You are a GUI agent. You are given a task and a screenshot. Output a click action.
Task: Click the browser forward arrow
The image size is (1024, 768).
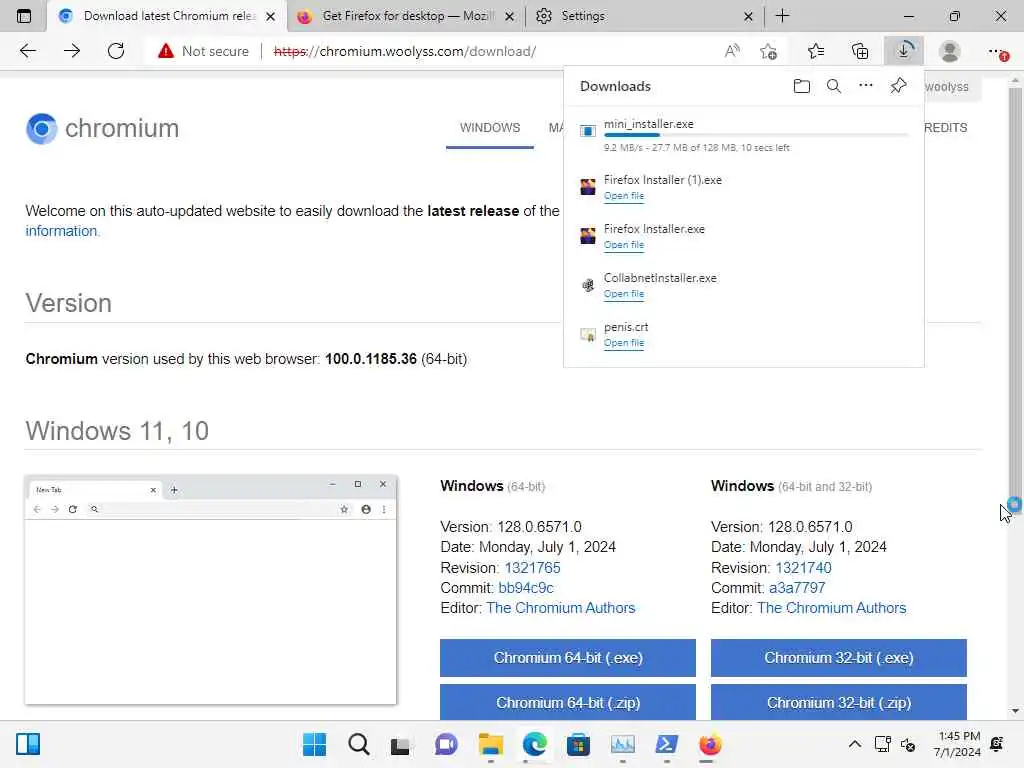72,51
